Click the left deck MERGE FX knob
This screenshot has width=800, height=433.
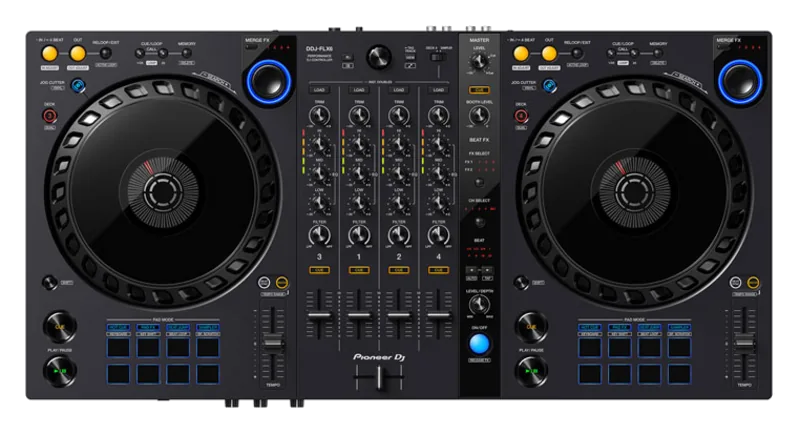coord(269,82)
